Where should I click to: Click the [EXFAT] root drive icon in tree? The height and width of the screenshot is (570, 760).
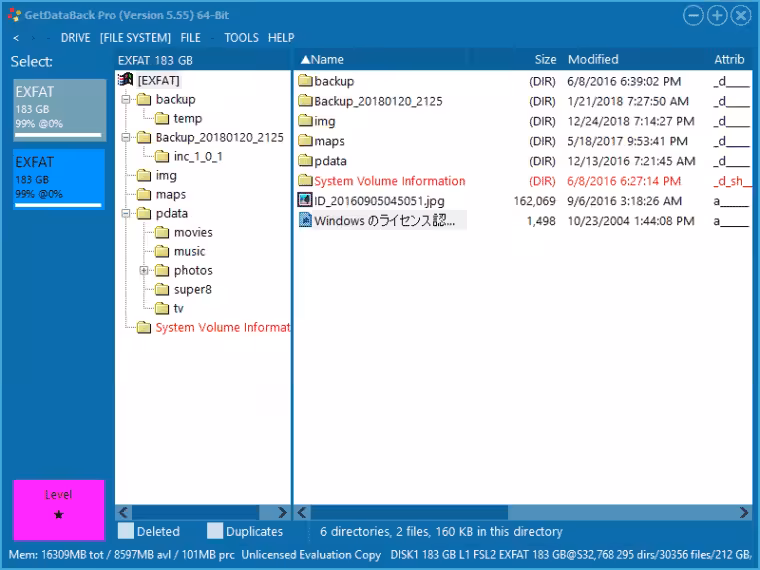(x=126, y=80)
